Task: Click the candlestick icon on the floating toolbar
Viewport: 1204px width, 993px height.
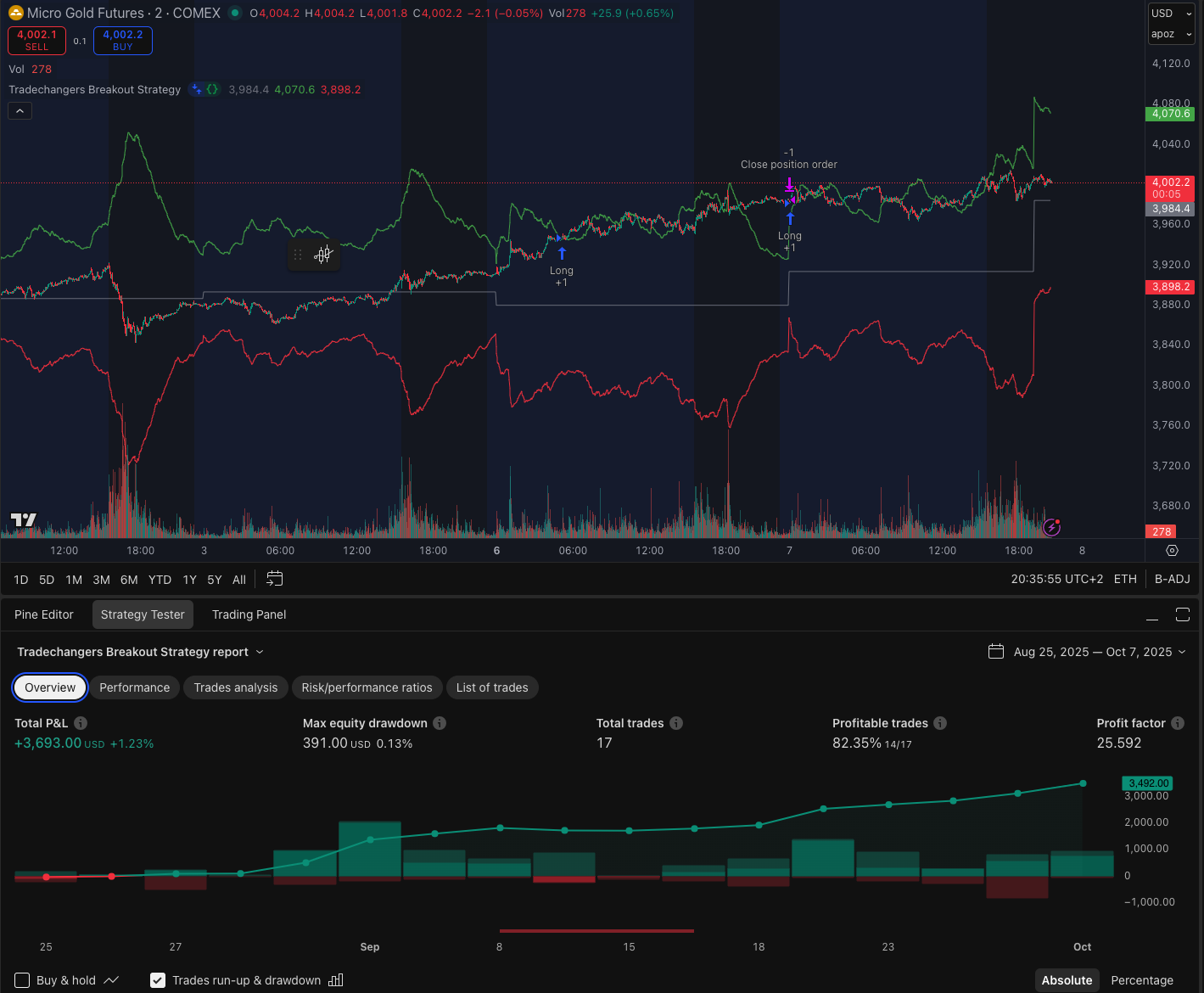Action: tap(323, 255)
